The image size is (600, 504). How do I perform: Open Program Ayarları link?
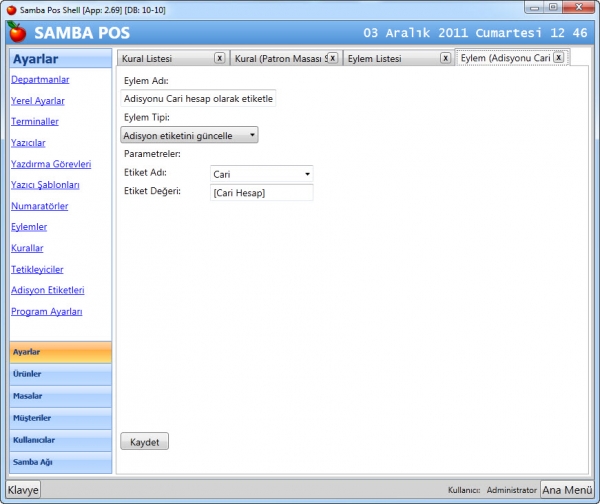click(47, 312)
